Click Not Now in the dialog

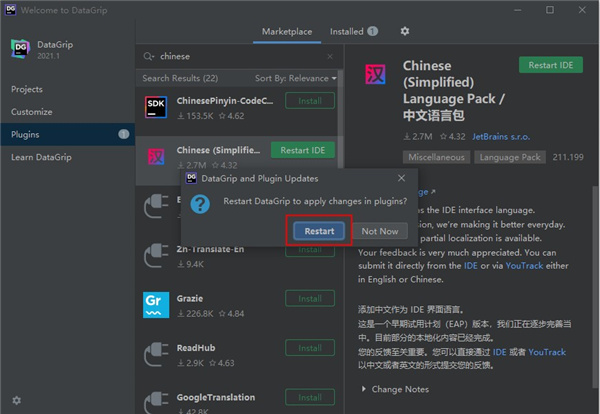coord(380,230)
